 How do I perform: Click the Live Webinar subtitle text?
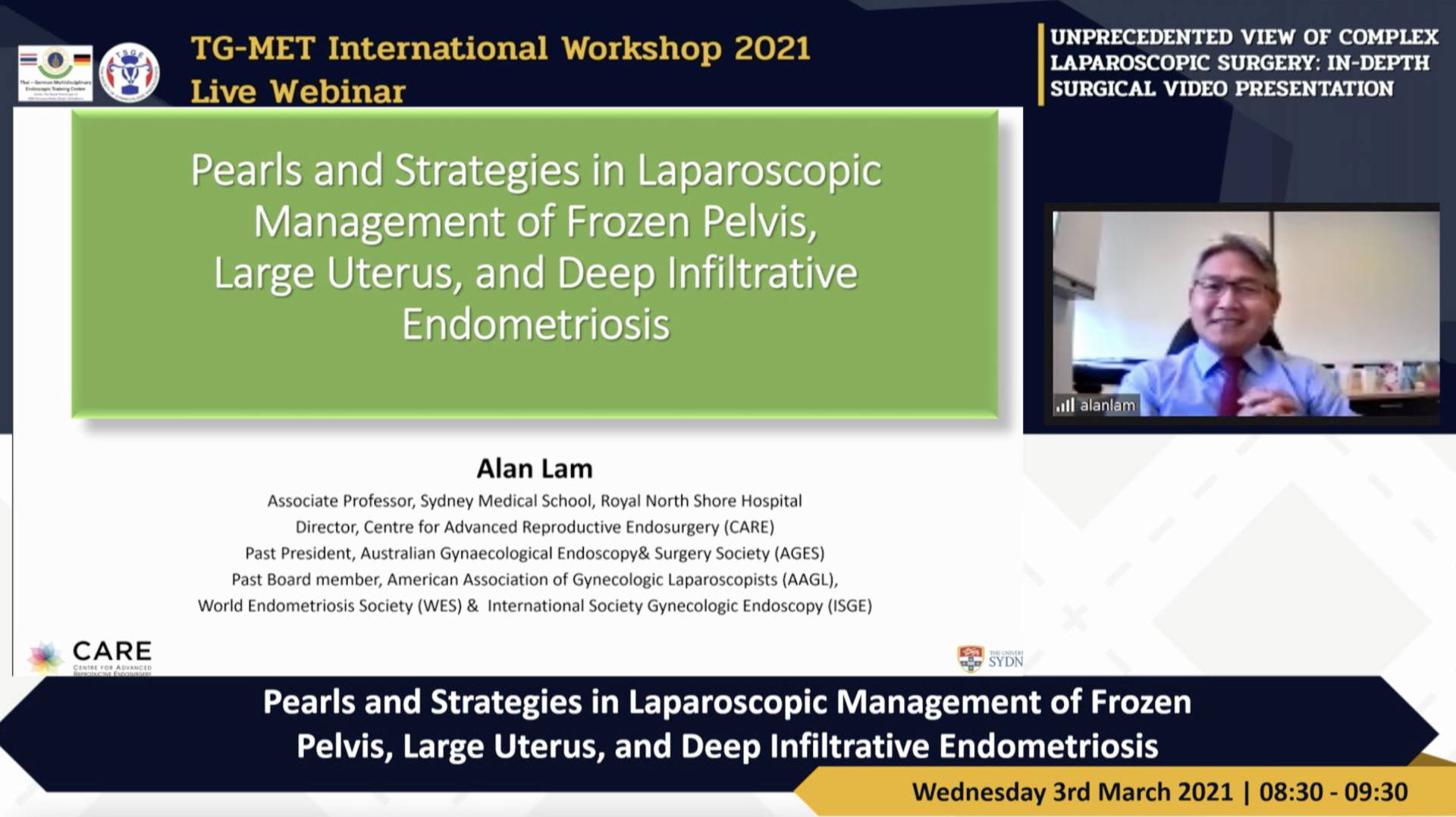[x=298, y=92]
